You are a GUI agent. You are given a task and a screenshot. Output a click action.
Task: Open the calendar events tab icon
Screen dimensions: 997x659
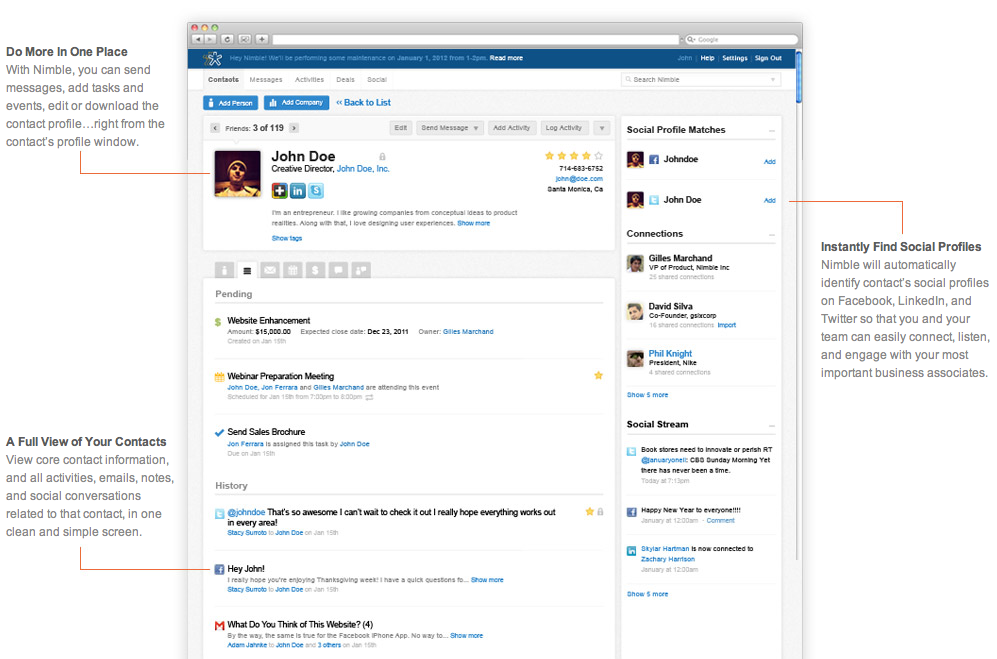point(292,270)
